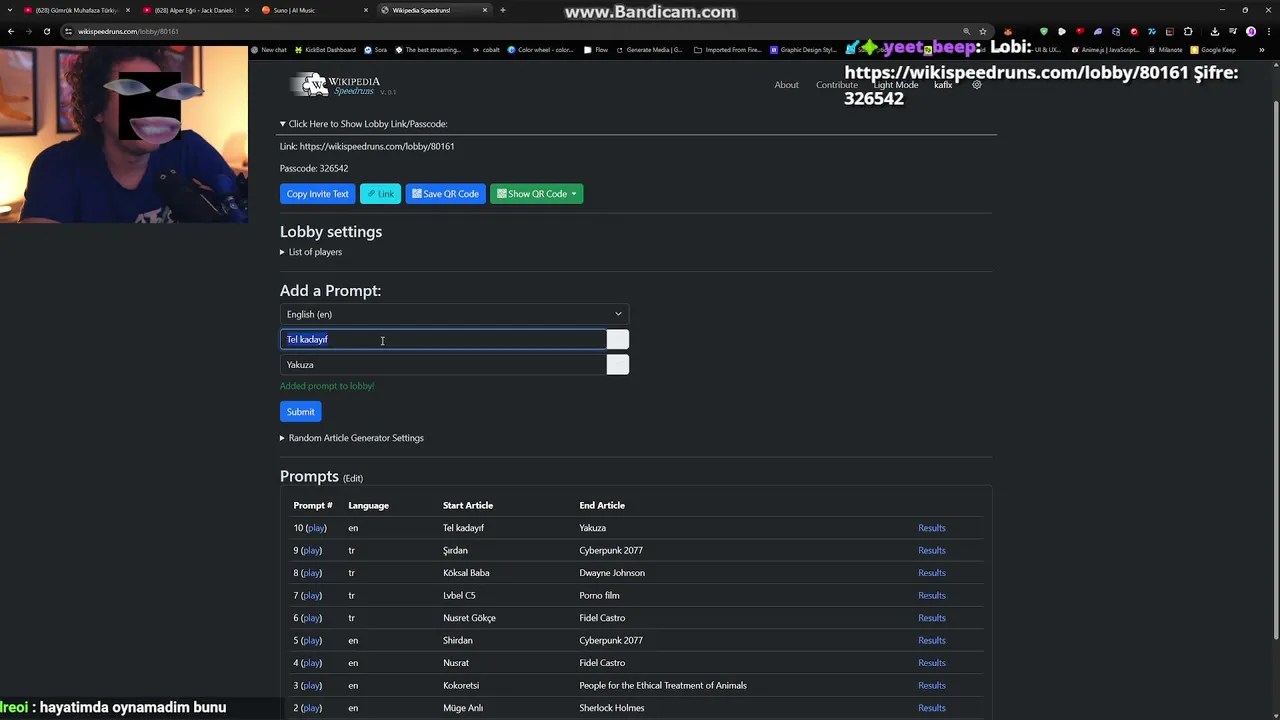The image size is (1280, 720).
Task: Close the Wikipedia Speedruns tab
Action: 485,10
